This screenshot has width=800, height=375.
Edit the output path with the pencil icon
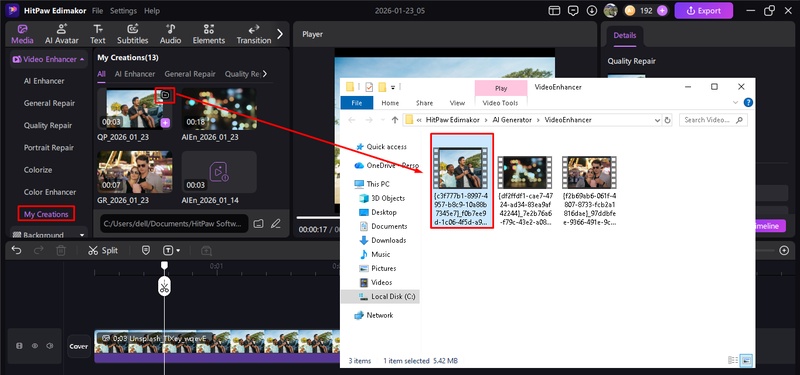click(276, 223)
